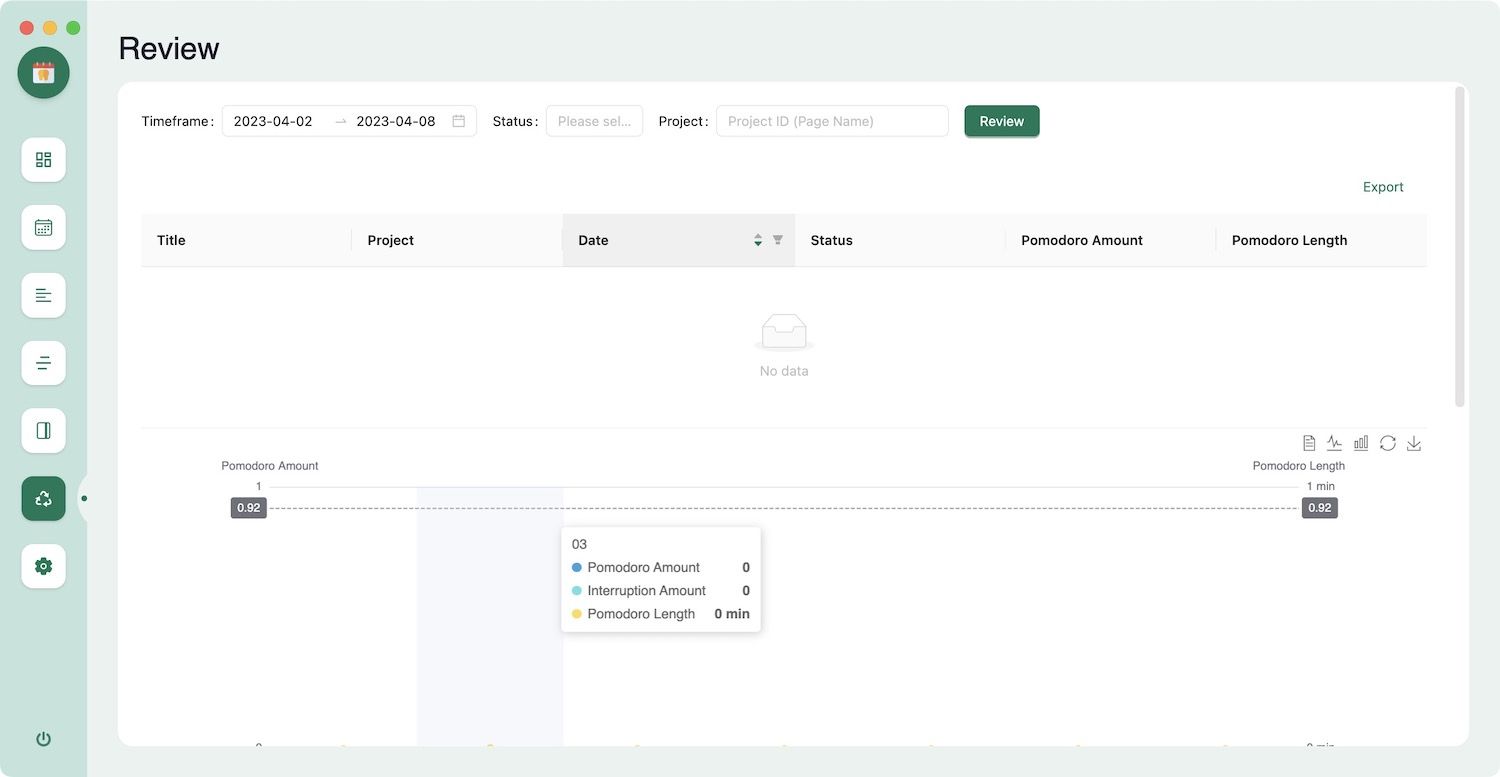The height and width of the screenshot is (777, 1500).
Task: Open settings gear in sidebar
Action: 43,566
